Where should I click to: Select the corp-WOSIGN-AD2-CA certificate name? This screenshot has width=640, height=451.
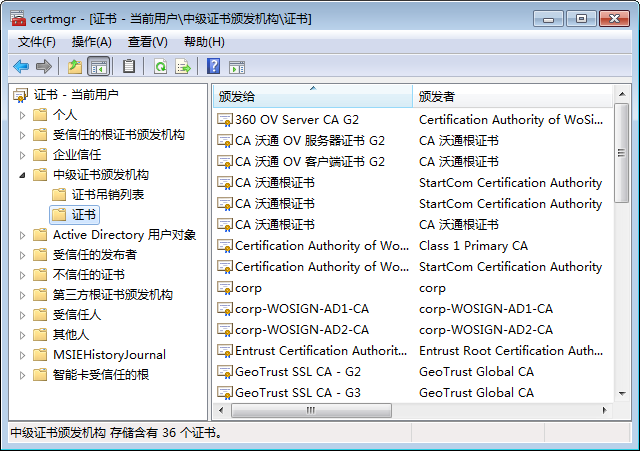[x=302, y=330]
